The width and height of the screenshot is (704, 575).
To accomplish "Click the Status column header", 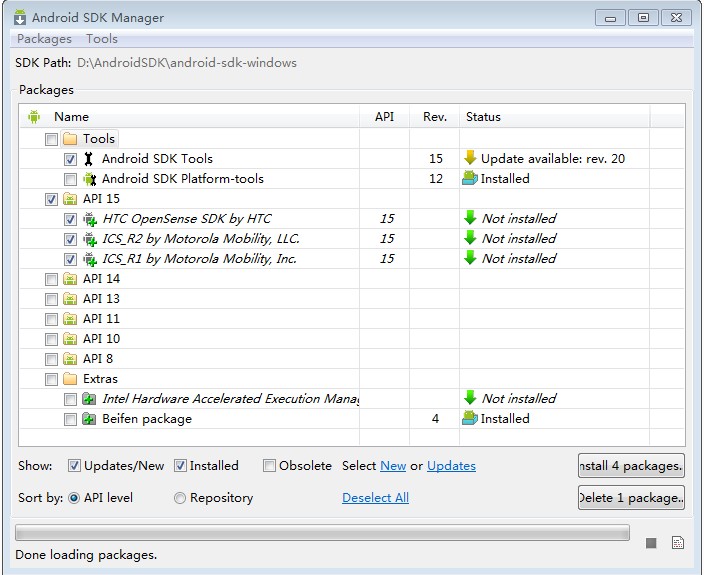I will 554,117.
